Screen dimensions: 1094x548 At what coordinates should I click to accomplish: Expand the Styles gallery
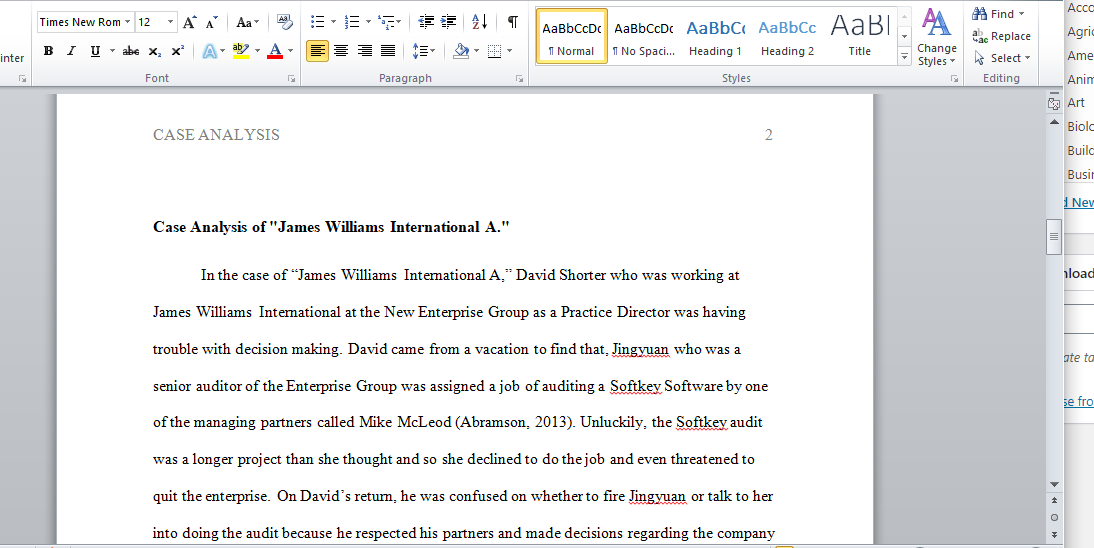click(904, 57)
